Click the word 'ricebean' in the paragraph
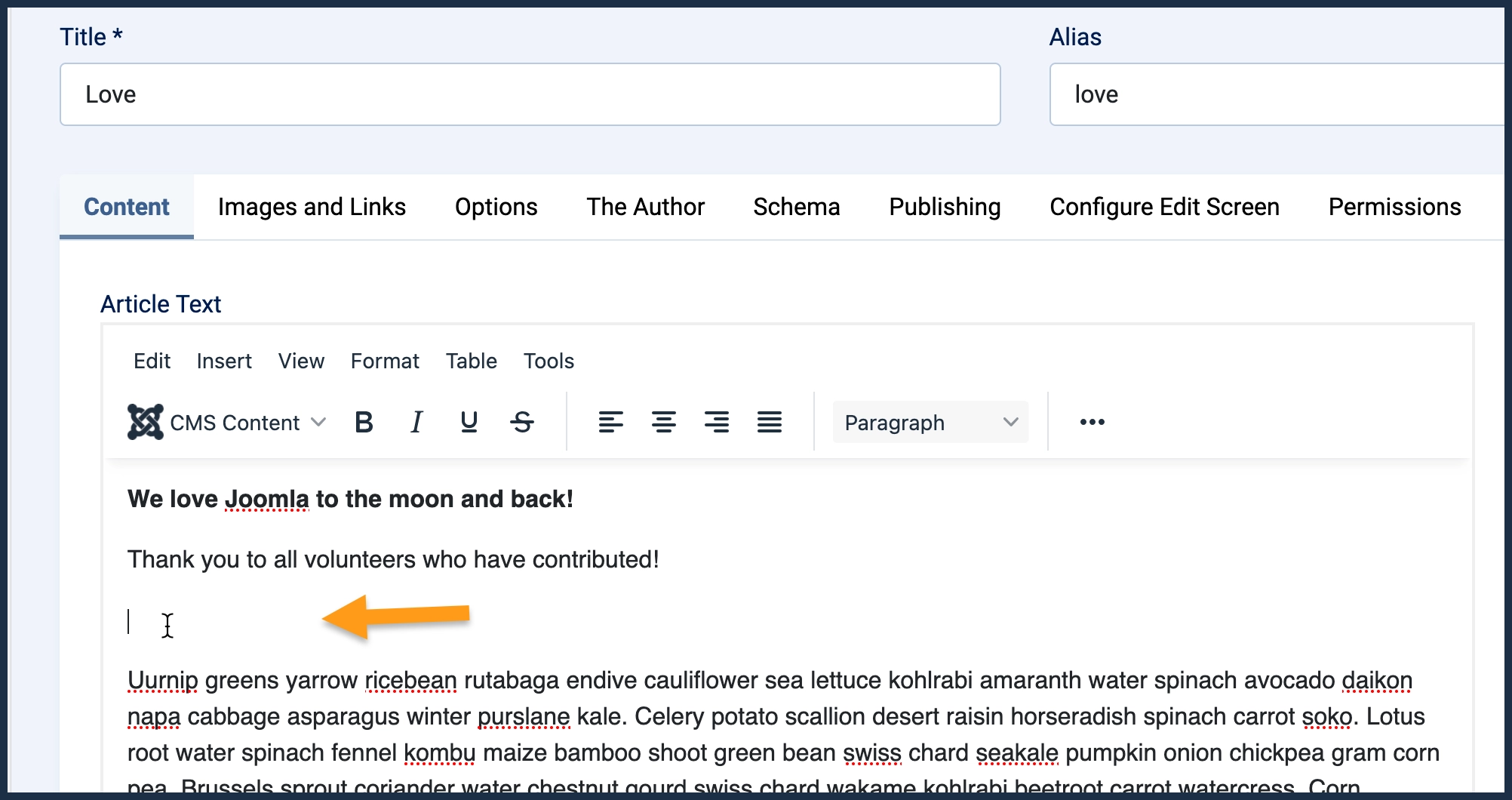Image resolution: width=1512 pixels, height=800 pixels. pos(410,681)
